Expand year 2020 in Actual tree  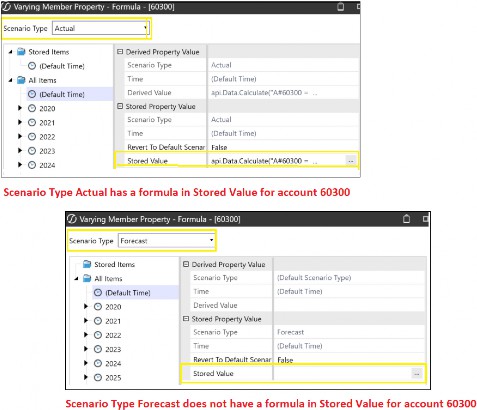pyautogui.click(x=20, y=108)
